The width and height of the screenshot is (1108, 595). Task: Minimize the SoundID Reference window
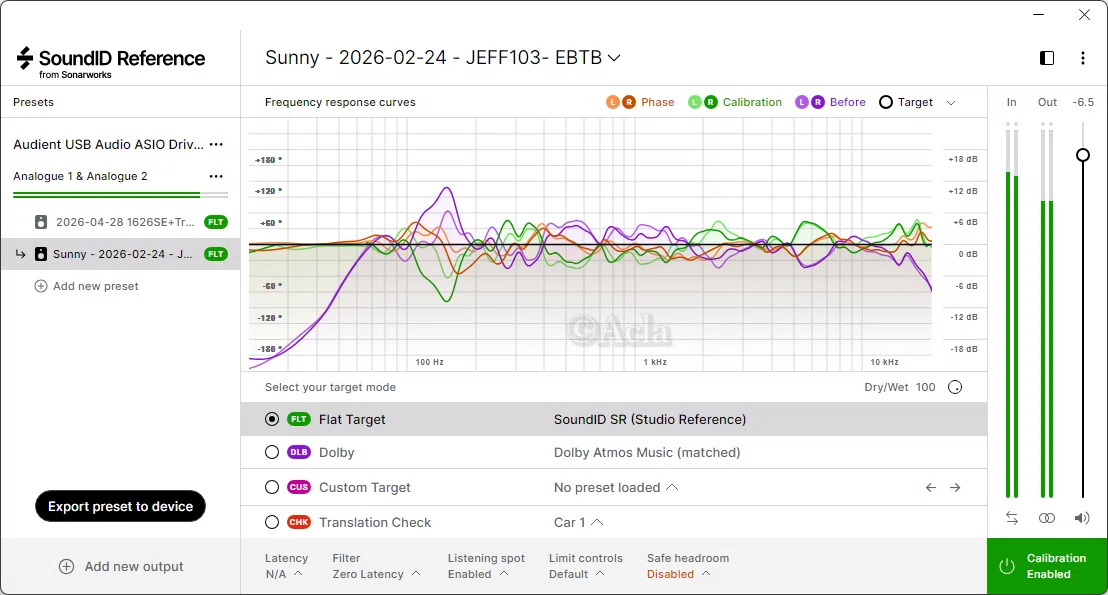coord(1038,15)
